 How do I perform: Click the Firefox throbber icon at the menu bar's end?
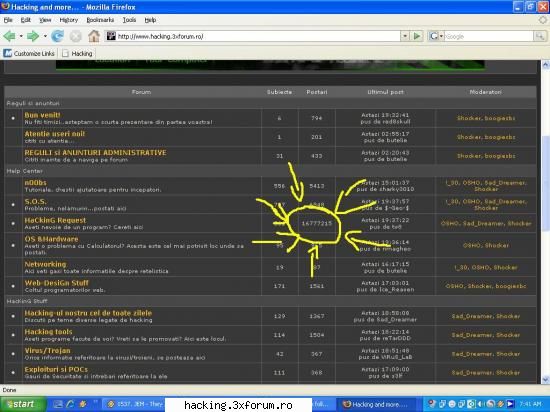[x=543, y=20]
